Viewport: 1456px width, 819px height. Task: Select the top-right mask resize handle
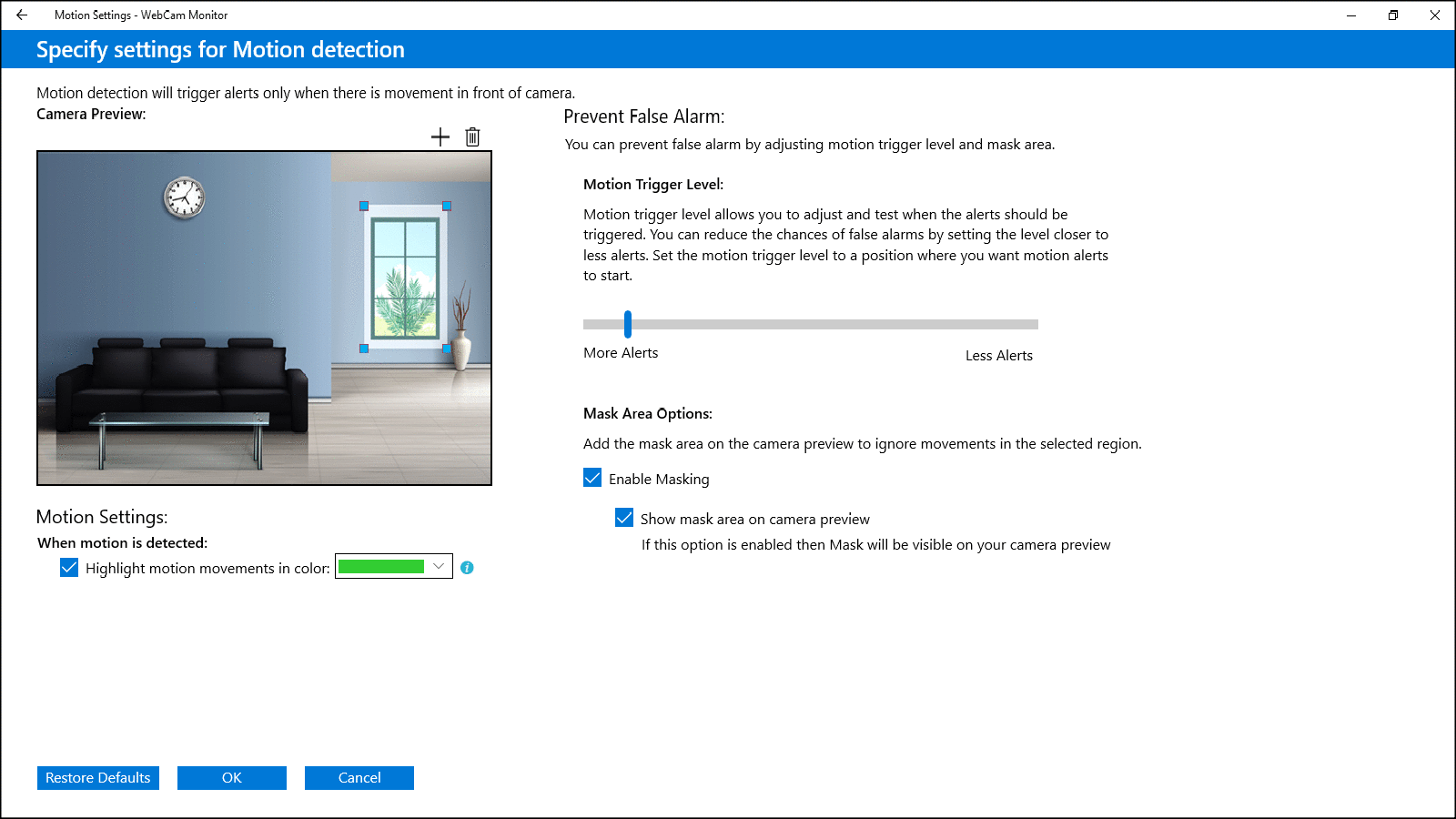(447, 207)
